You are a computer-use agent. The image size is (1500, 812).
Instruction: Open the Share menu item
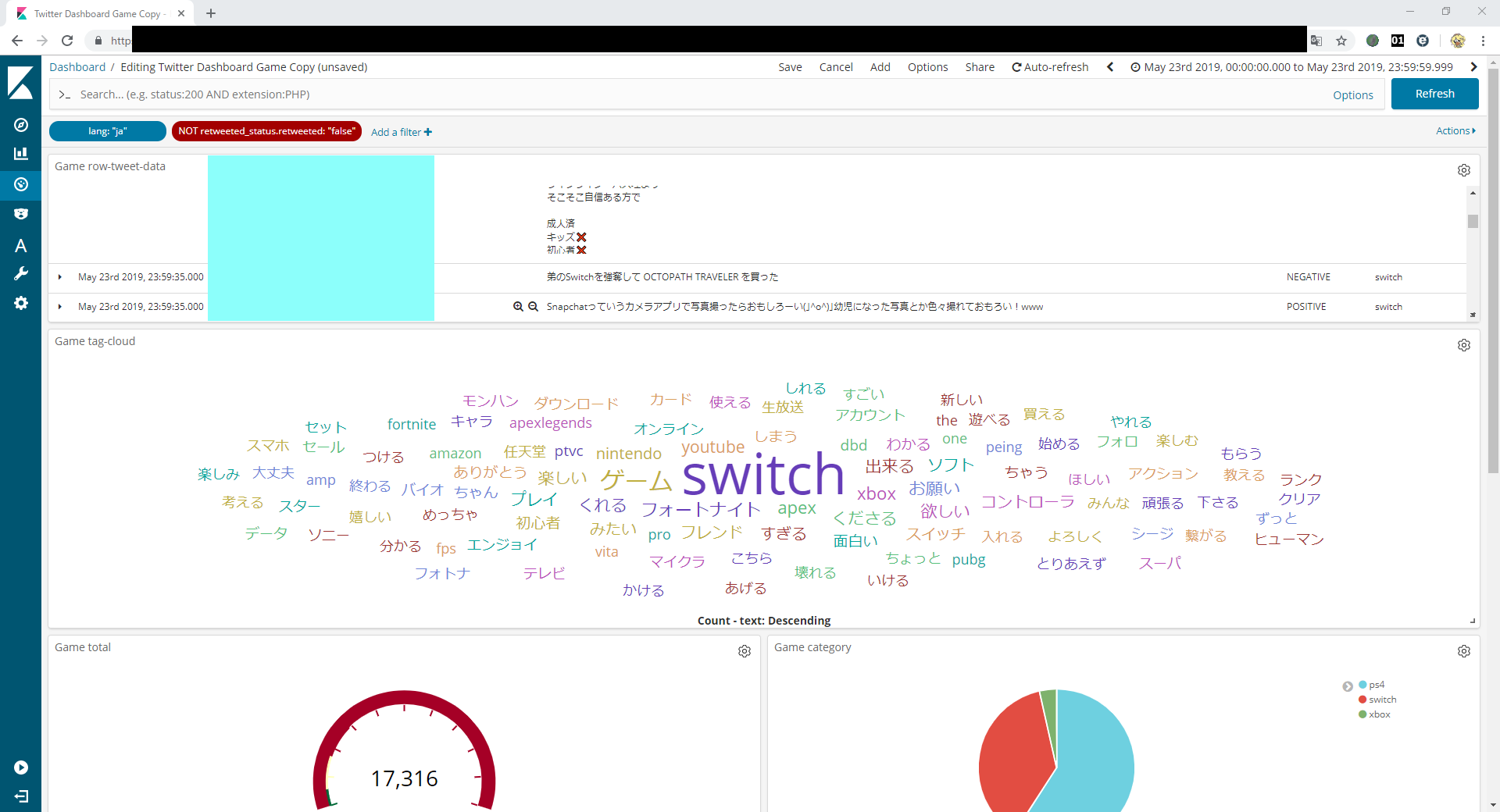click(x=979, y=67)
